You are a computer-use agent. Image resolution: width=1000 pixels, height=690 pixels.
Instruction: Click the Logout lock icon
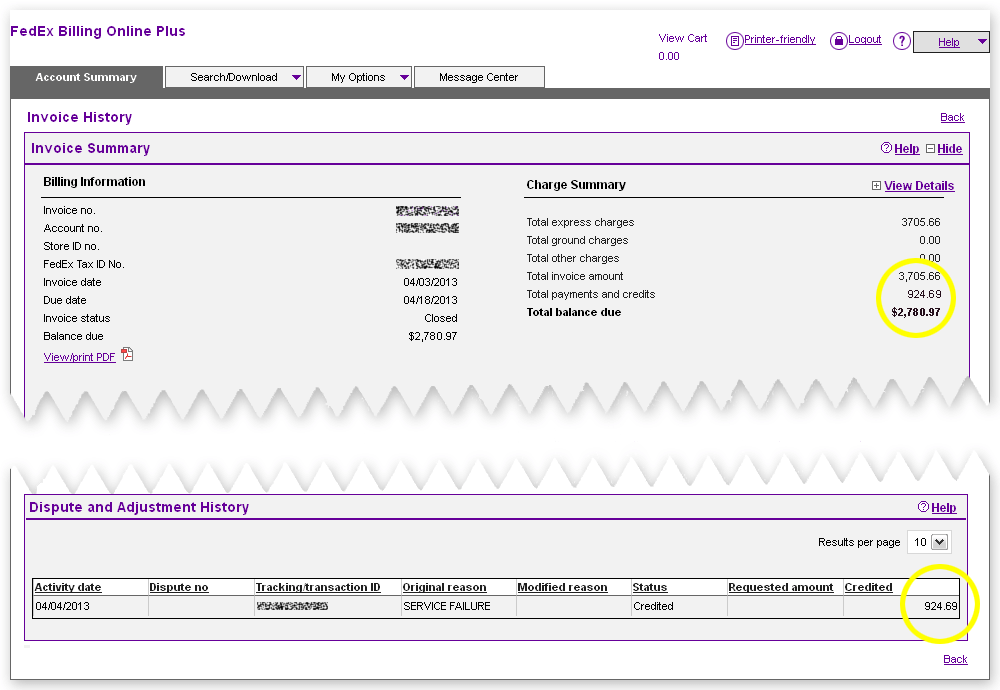[838, 41]
